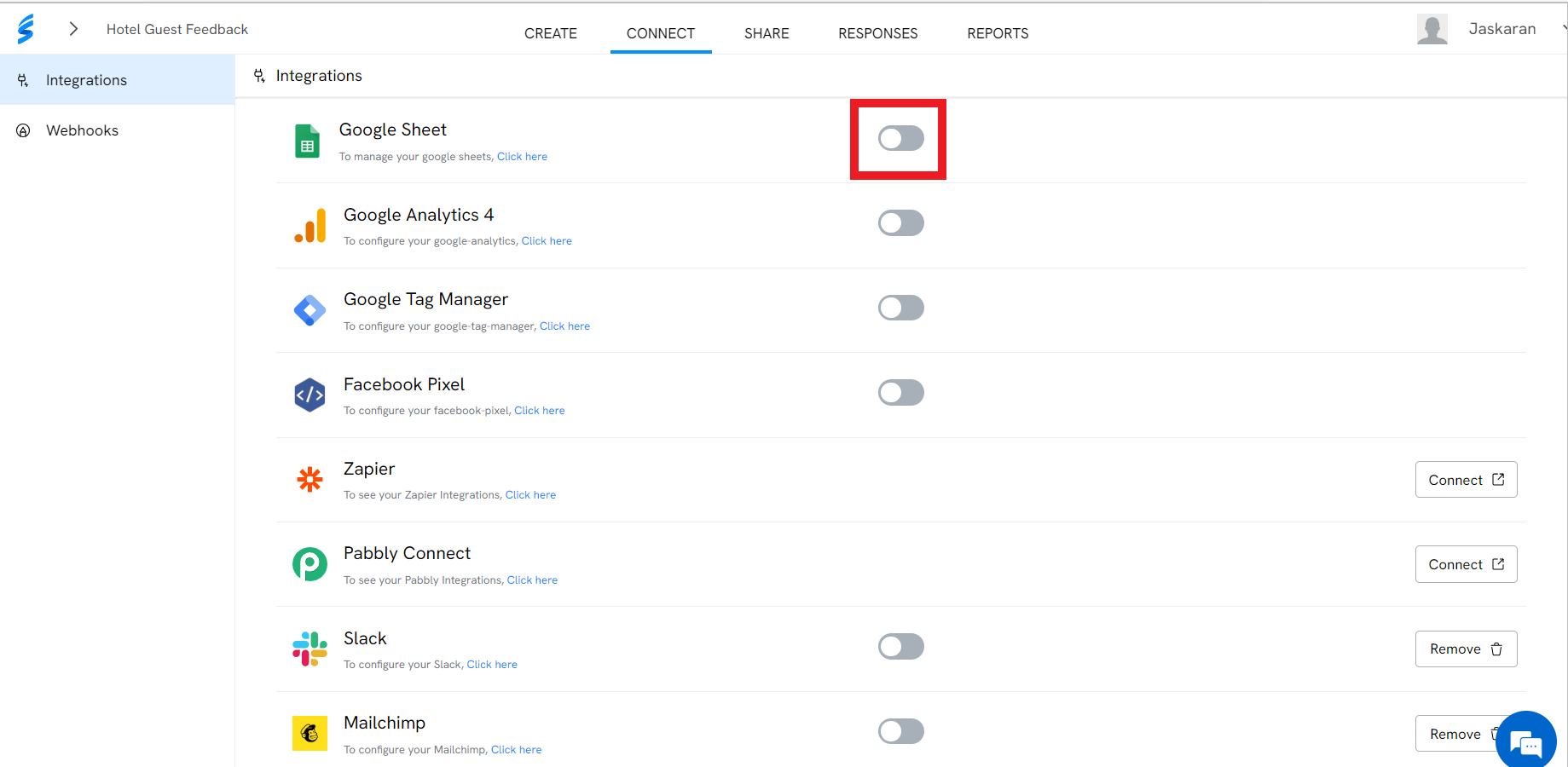
Task: Click the Zapier icon
Action: [x=310, y=479]
